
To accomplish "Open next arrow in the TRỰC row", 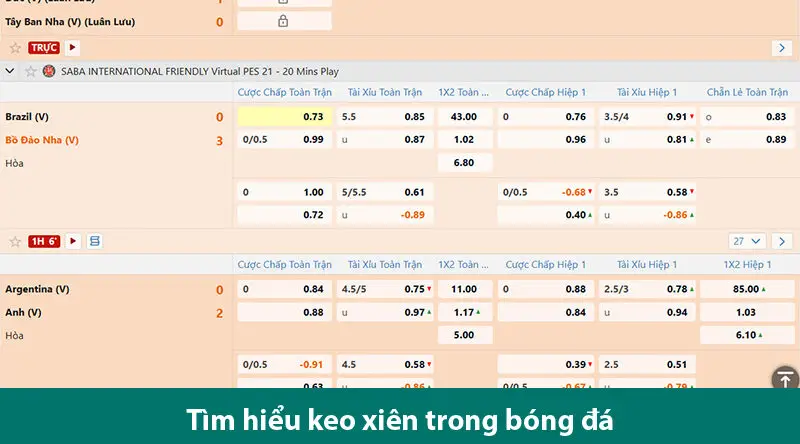I will pyautogui.click(x=782, y=48).
